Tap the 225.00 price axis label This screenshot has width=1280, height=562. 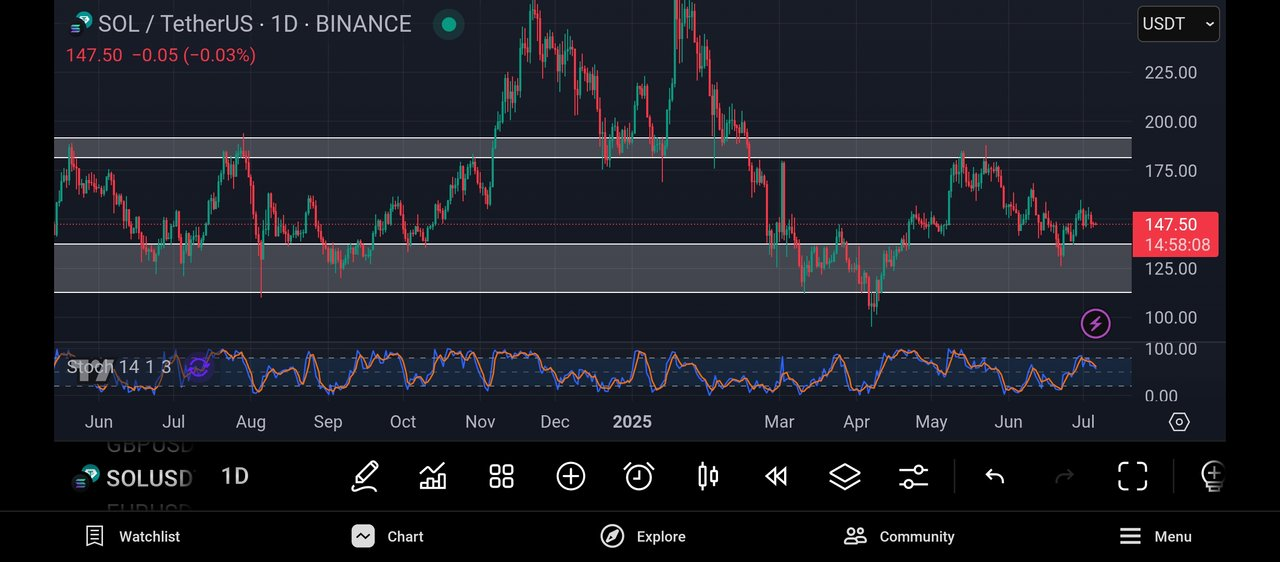(x=1171, y=73)
